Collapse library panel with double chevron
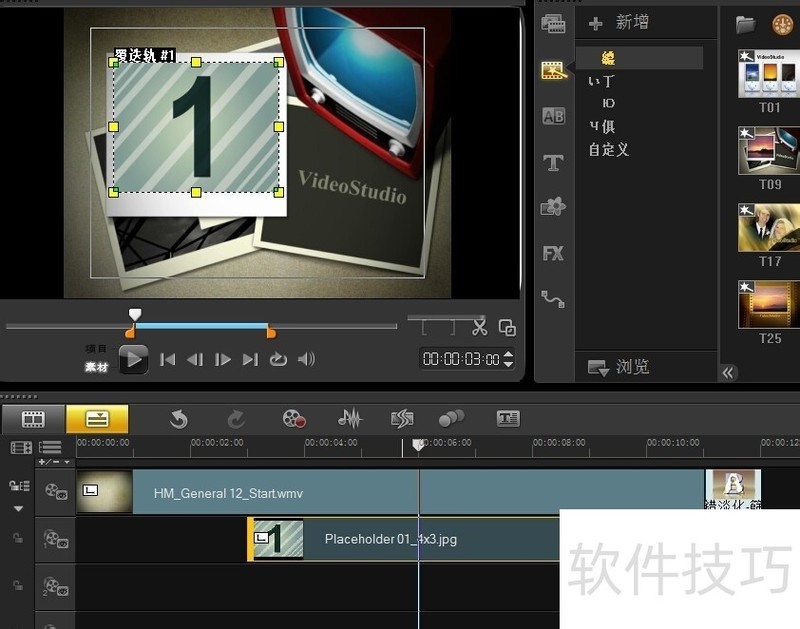Viewport: 800px width, 629px height. (x=728, y=372)
